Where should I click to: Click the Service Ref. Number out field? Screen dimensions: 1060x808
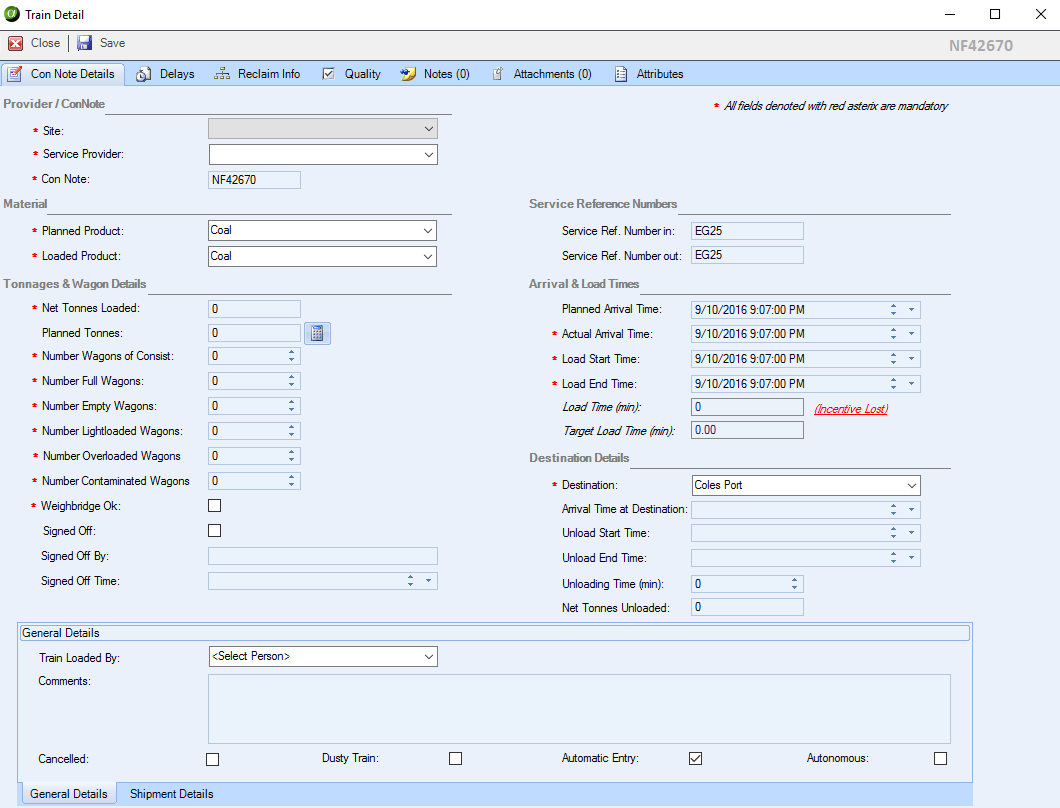pos(747,255)
